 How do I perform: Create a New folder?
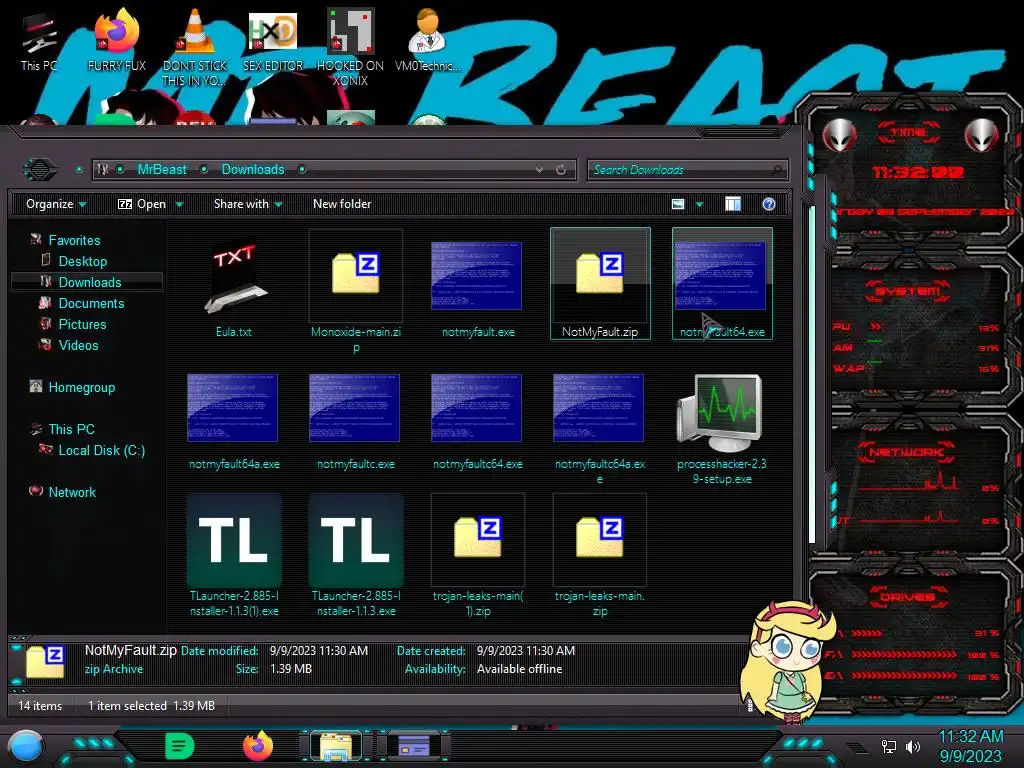(x=342, y=204)
